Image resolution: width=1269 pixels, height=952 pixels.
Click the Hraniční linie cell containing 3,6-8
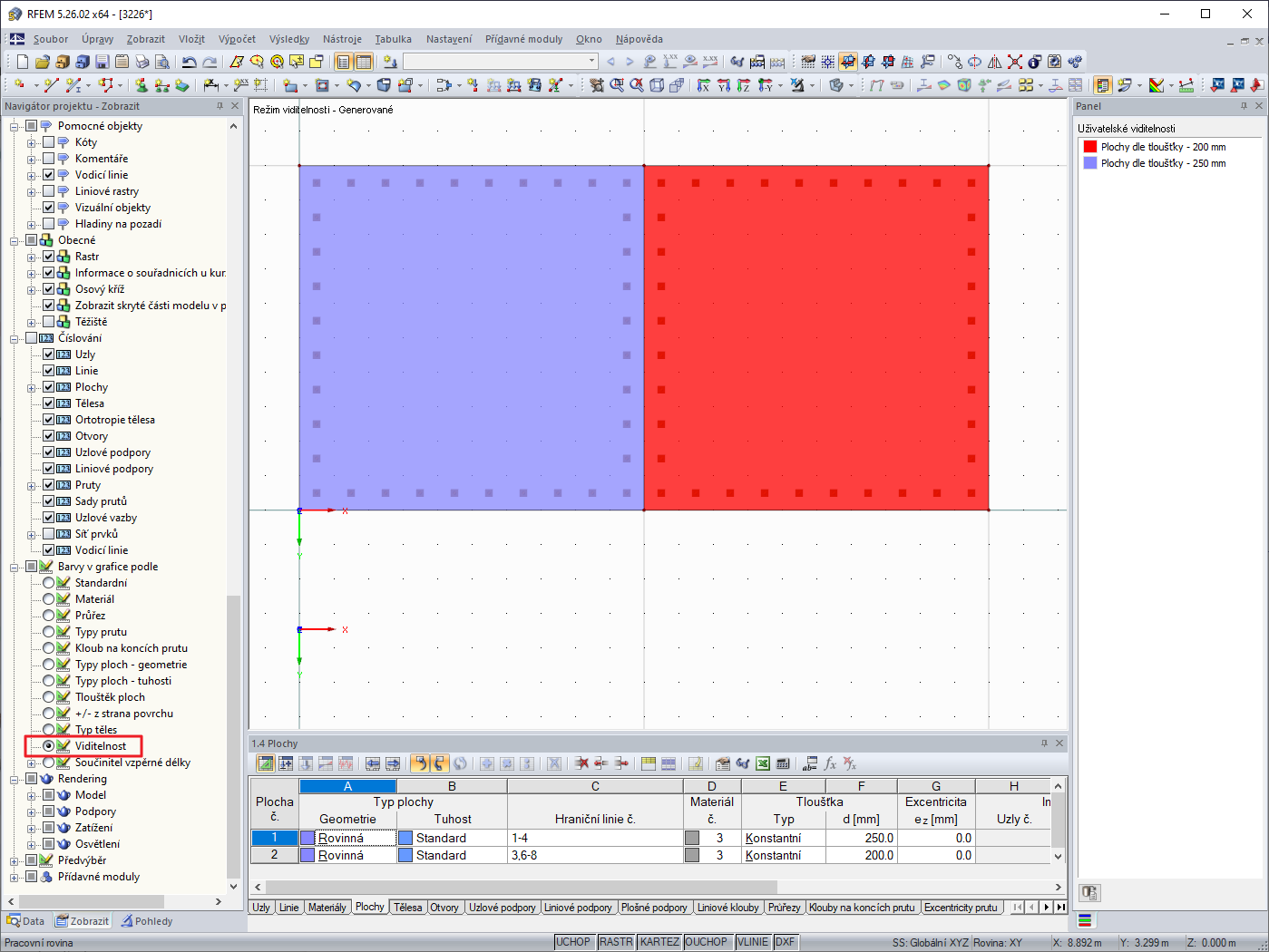coord(595,855)
